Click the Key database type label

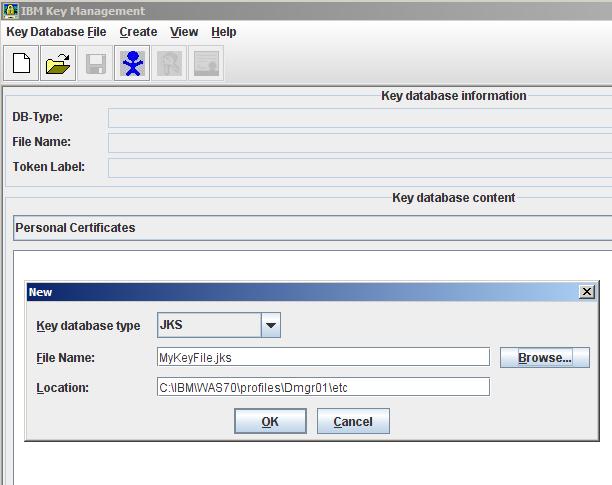point(88,326)
